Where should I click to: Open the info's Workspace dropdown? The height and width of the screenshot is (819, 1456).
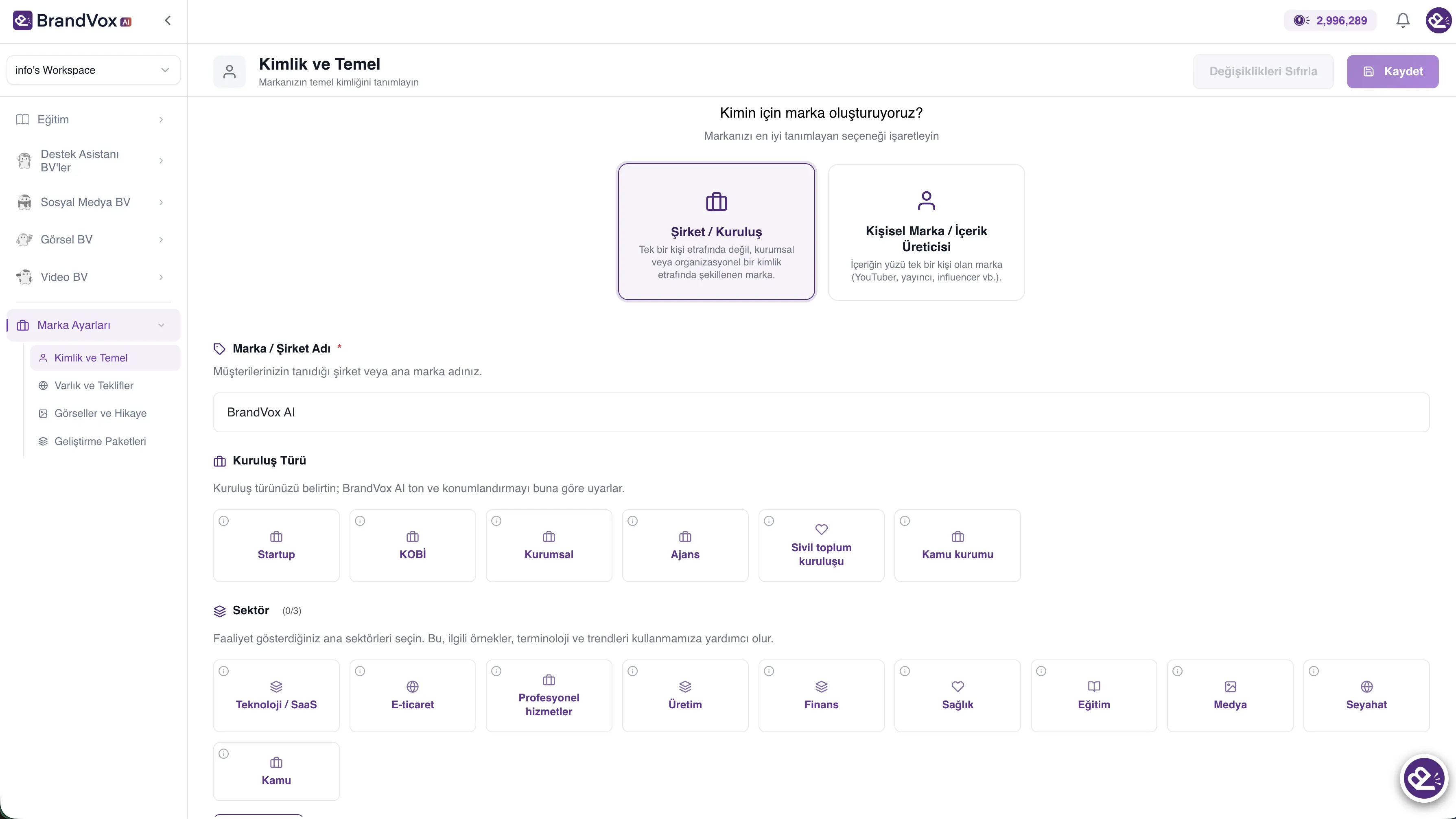pyautogui.click(x=93, y=70)
